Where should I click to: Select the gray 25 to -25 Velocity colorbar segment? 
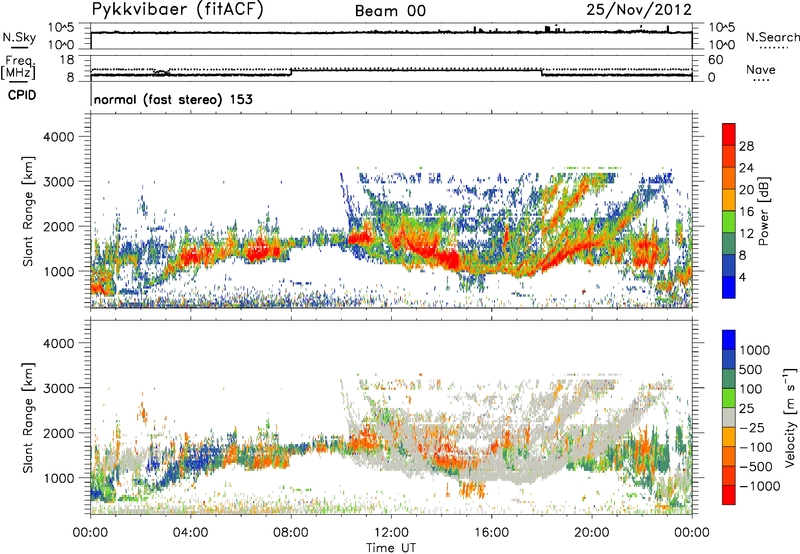click(x=729, y=417)
